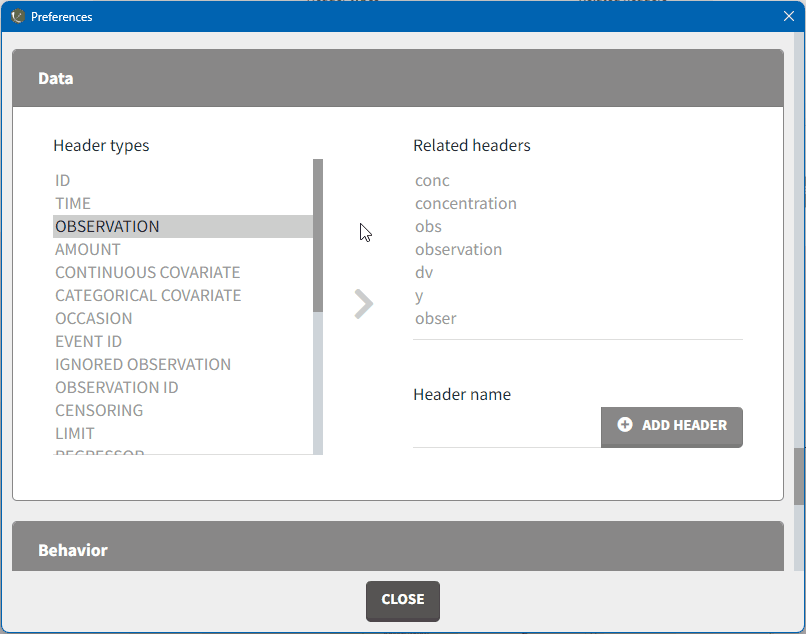Select OCCASION header type
The height and width of the screenshot is (634, 806).
coord(93,319)
